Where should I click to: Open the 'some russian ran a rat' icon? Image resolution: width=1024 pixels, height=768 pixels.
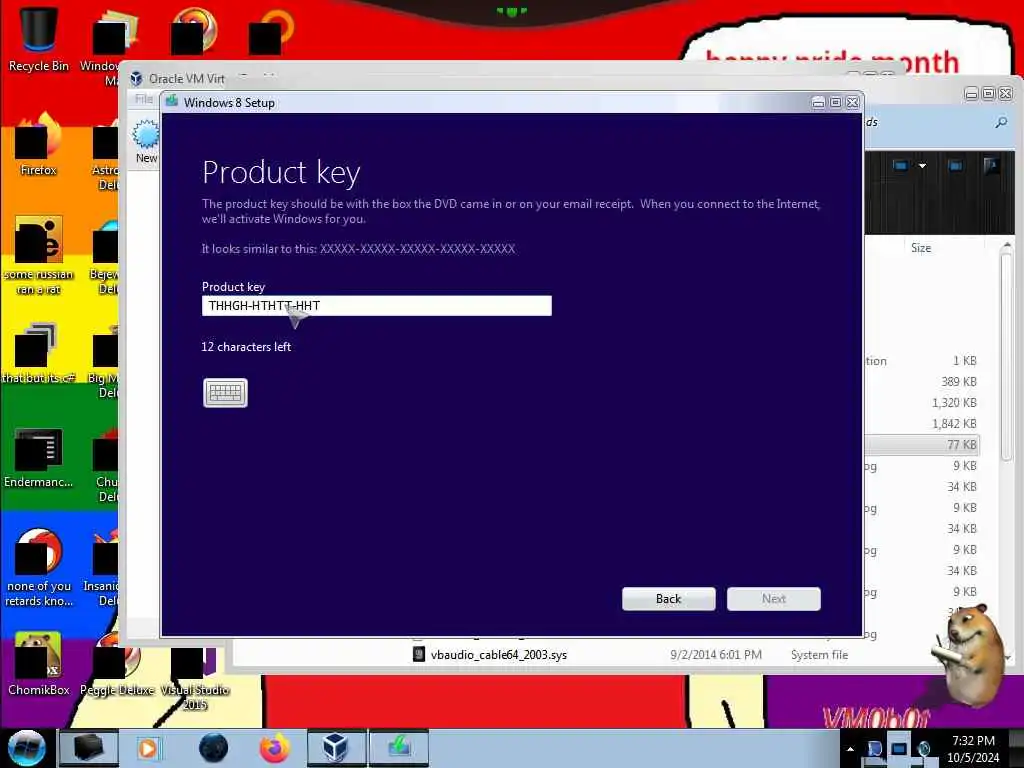[x=38, y=256]
